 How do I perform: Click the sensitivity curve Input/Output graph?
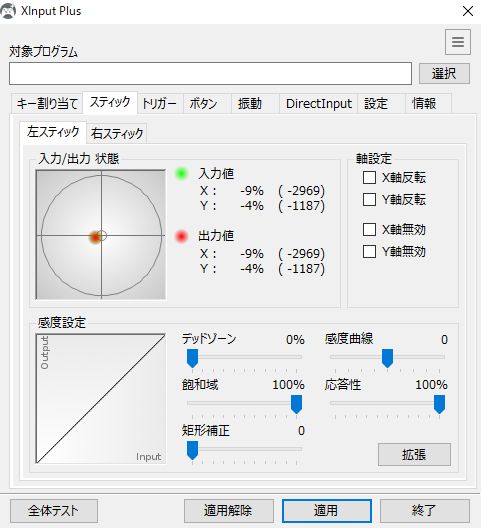[x=101, y=399]
